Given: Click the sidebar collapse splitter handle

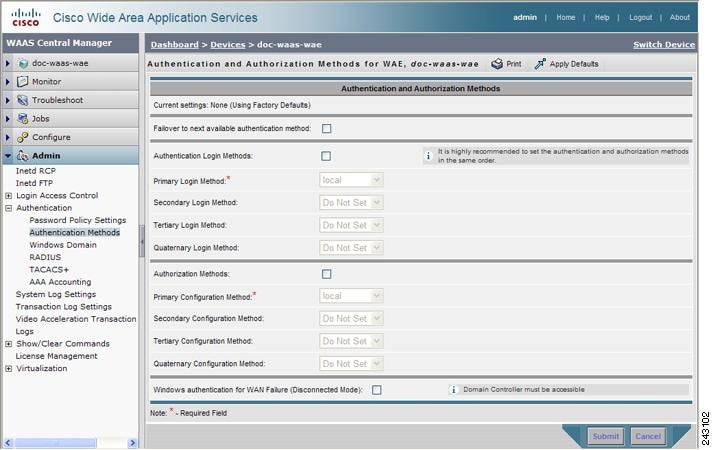Looking at the screenshot, I should [142, 242].
